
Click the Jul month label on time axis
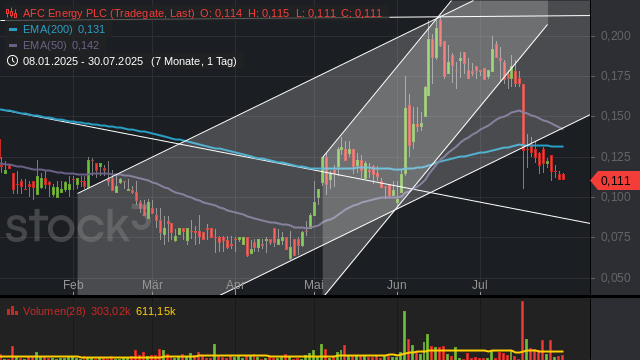(480, 285)
